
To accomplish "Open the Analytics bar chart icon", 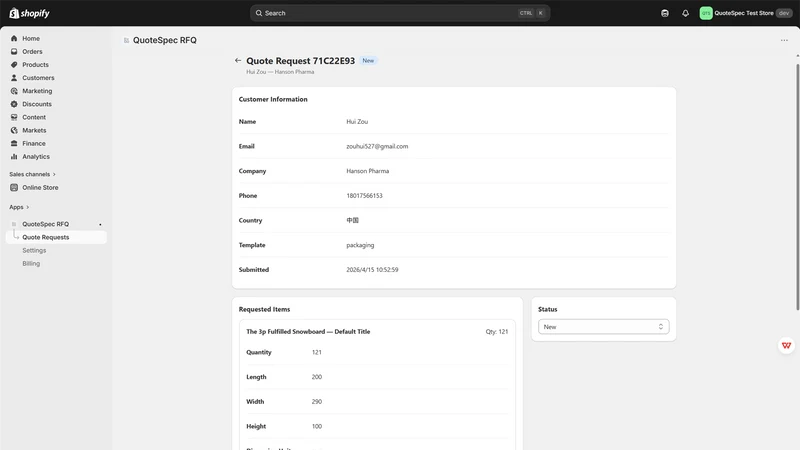I will pos(14,157).
